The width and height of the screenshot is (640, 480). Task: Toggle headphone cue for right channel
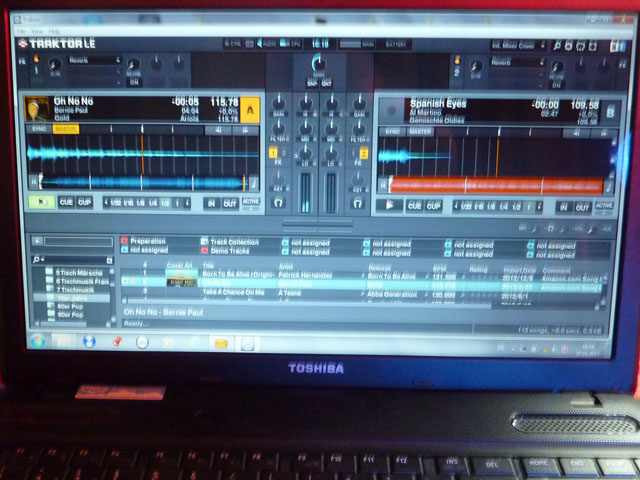[x=358, y=203]
